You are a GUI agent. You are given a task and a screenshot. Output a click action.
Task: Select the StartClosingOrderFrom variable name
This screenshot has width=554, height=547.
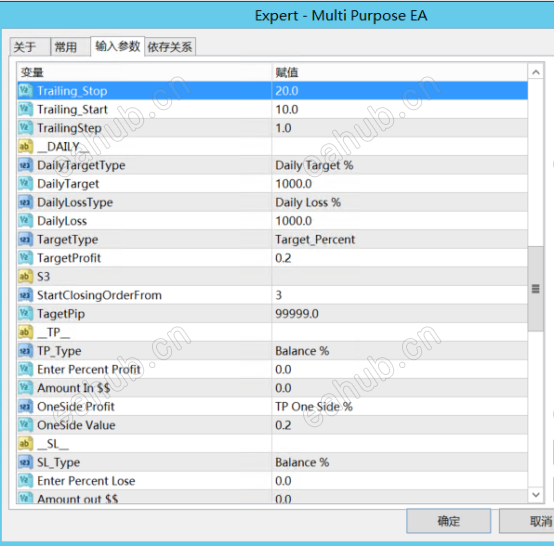pos(99,295)
